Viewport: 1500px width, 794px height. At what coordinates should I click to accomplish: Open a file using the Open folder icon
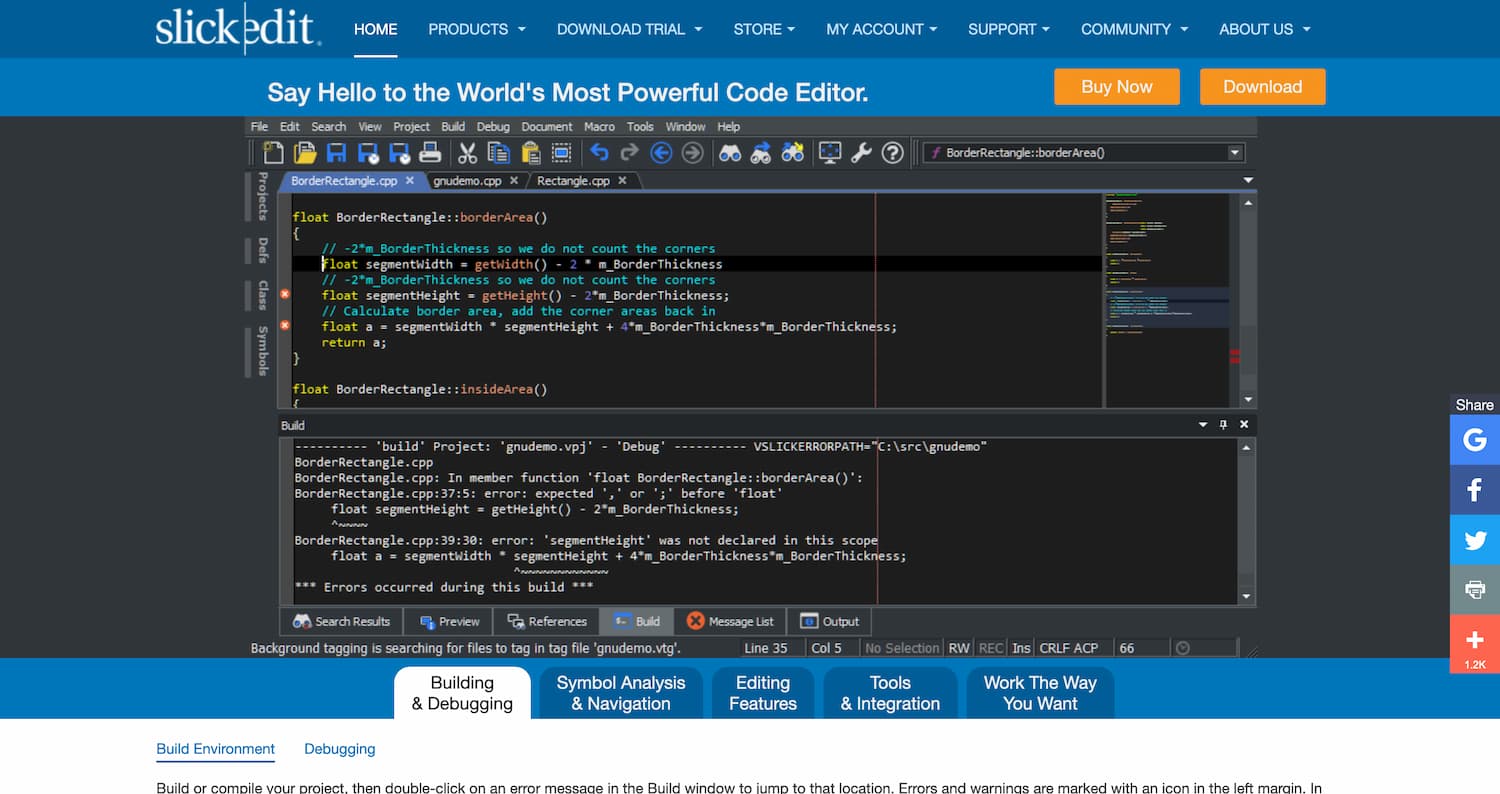point(307,152)
